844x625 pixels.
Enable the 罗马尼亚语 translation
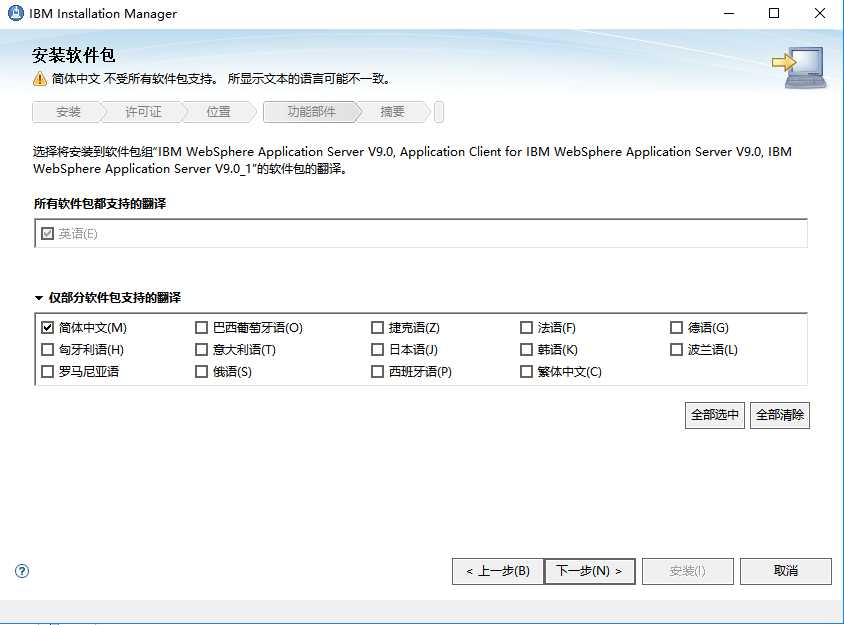[47, 371]
